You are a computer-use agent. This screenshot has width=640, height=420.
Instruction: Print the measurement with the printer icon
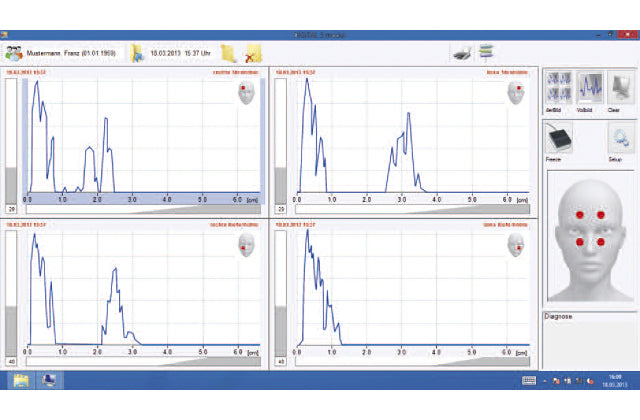[x=462, y=53]
